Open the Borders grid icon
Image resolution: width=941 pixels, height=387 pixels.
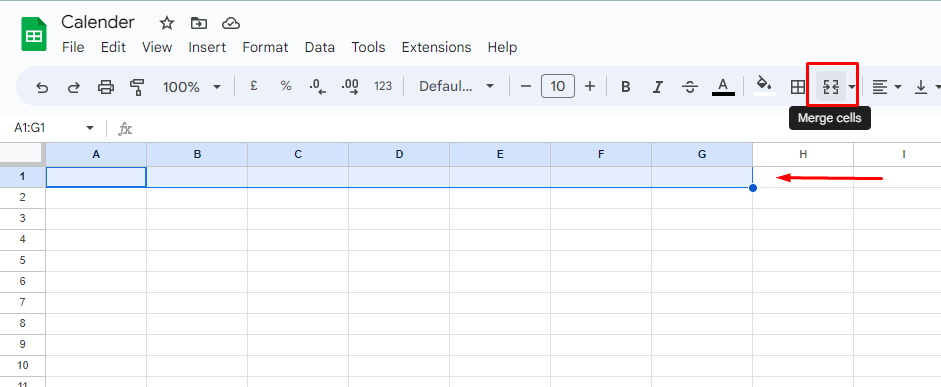[x=797, y=87]
